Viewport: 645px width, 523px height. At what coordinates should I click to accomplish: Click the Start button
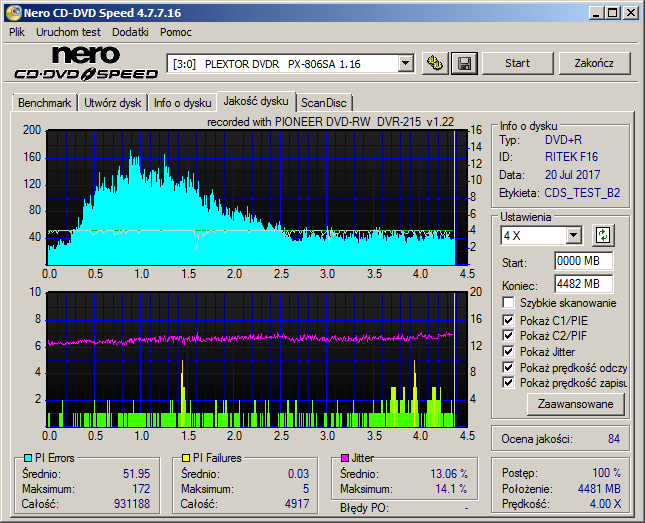(517, 63)
